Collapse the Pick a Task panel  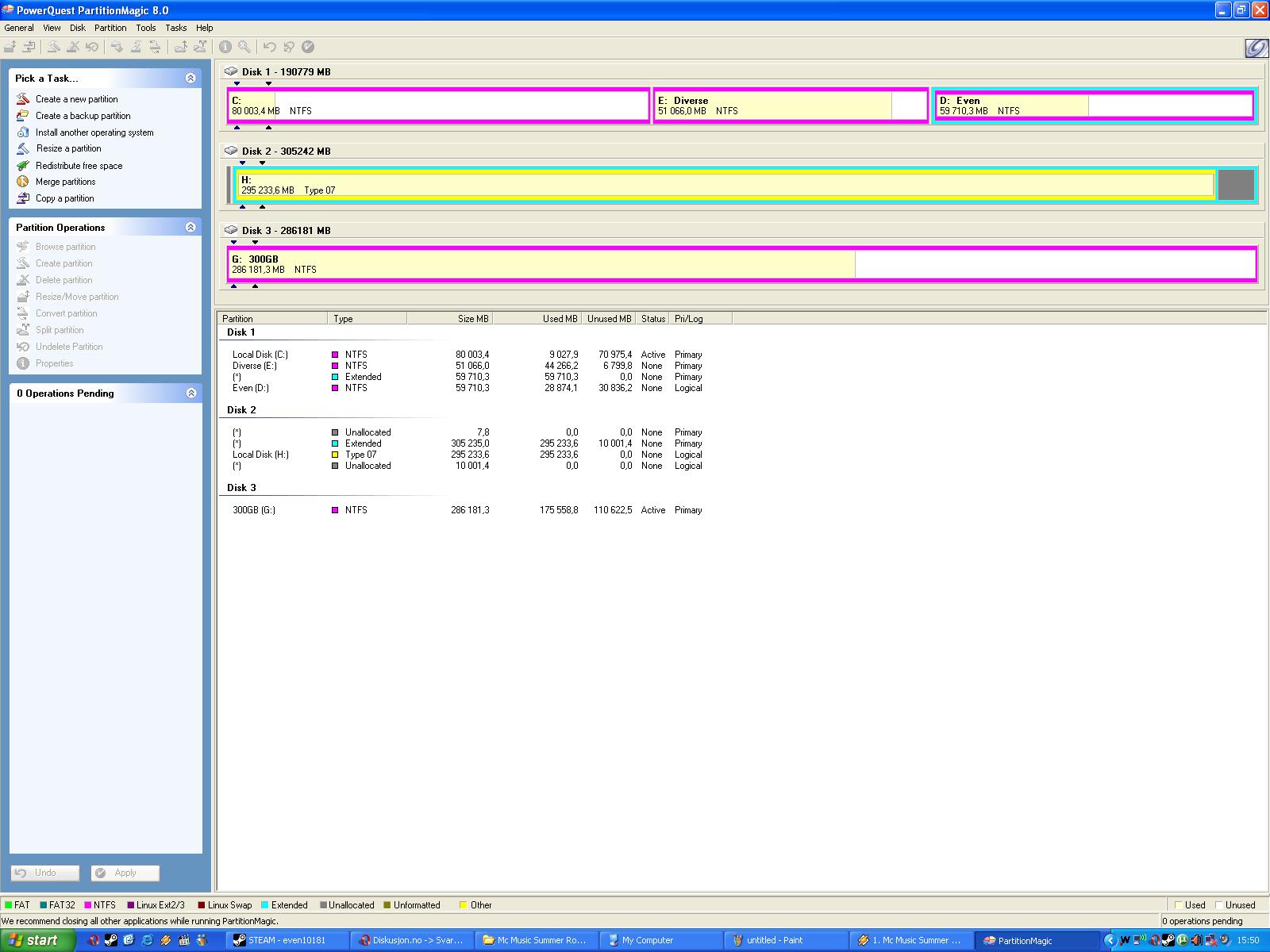(190, 78)
